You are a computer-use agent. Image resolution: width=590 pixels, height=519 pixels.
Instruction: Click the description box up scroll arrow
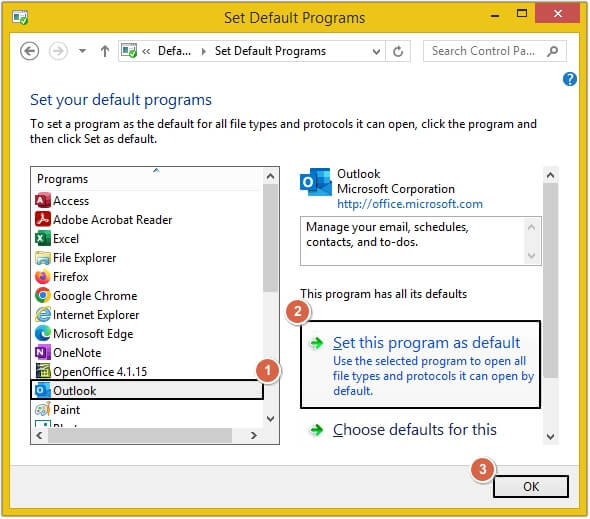pos(531,227)
